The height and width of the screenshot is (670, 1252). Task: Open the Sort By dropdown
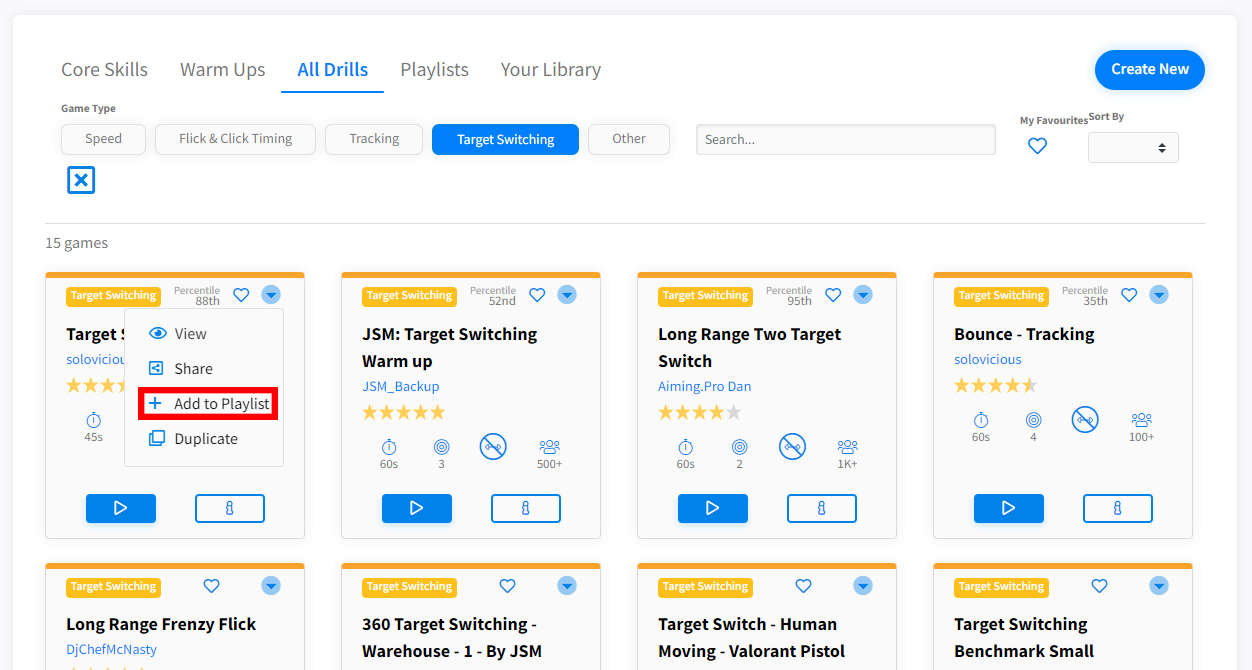(1132, 148)
